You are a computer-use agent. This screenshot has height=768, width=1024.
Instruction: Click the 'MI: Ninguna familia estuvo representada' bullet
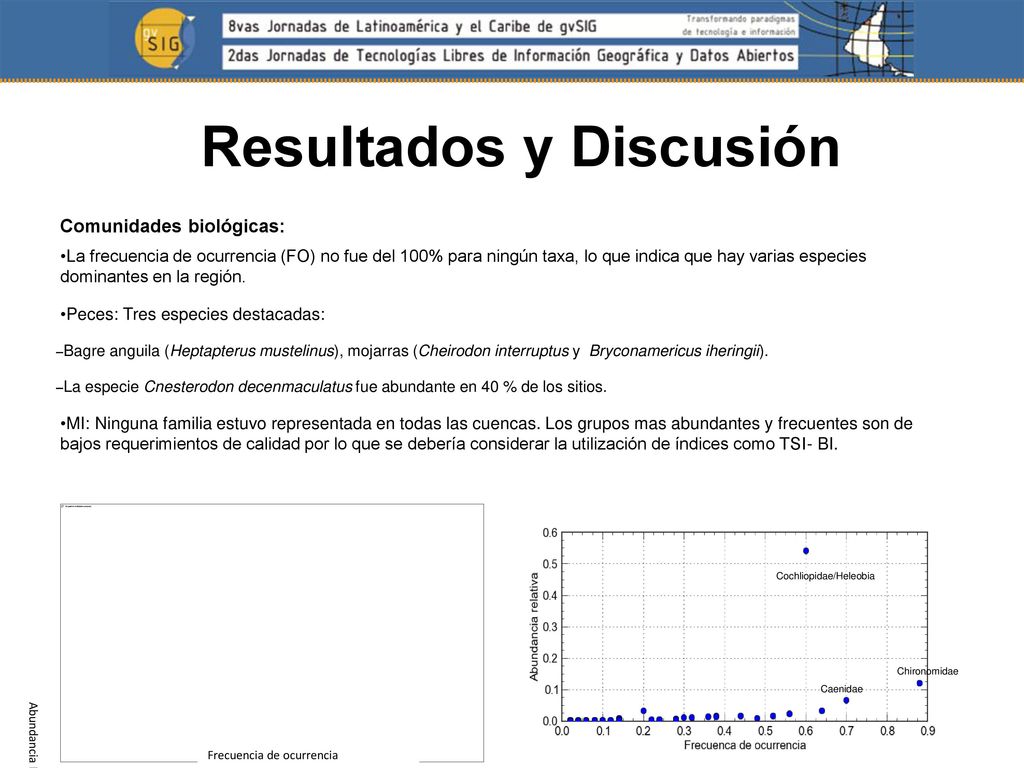(486, 434)
